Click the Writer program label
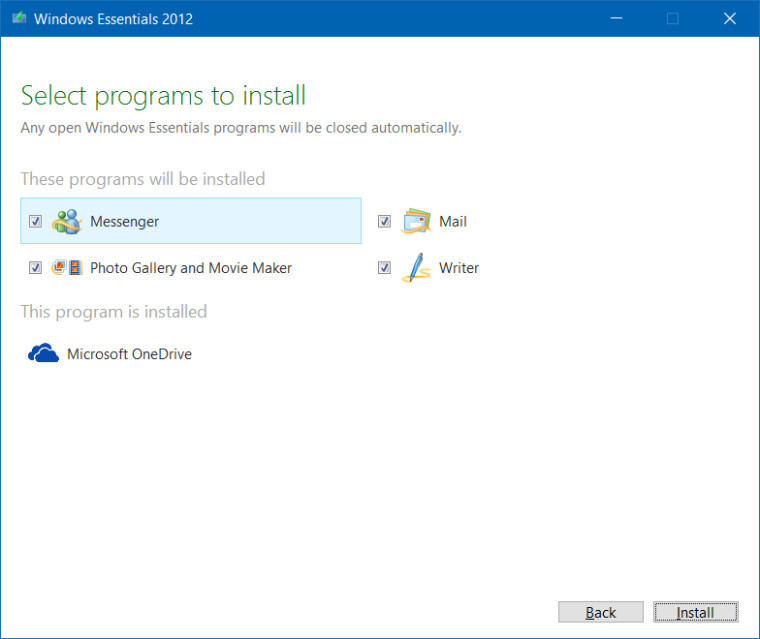Viewport: 760px width, 639px height. click(459, 268)
